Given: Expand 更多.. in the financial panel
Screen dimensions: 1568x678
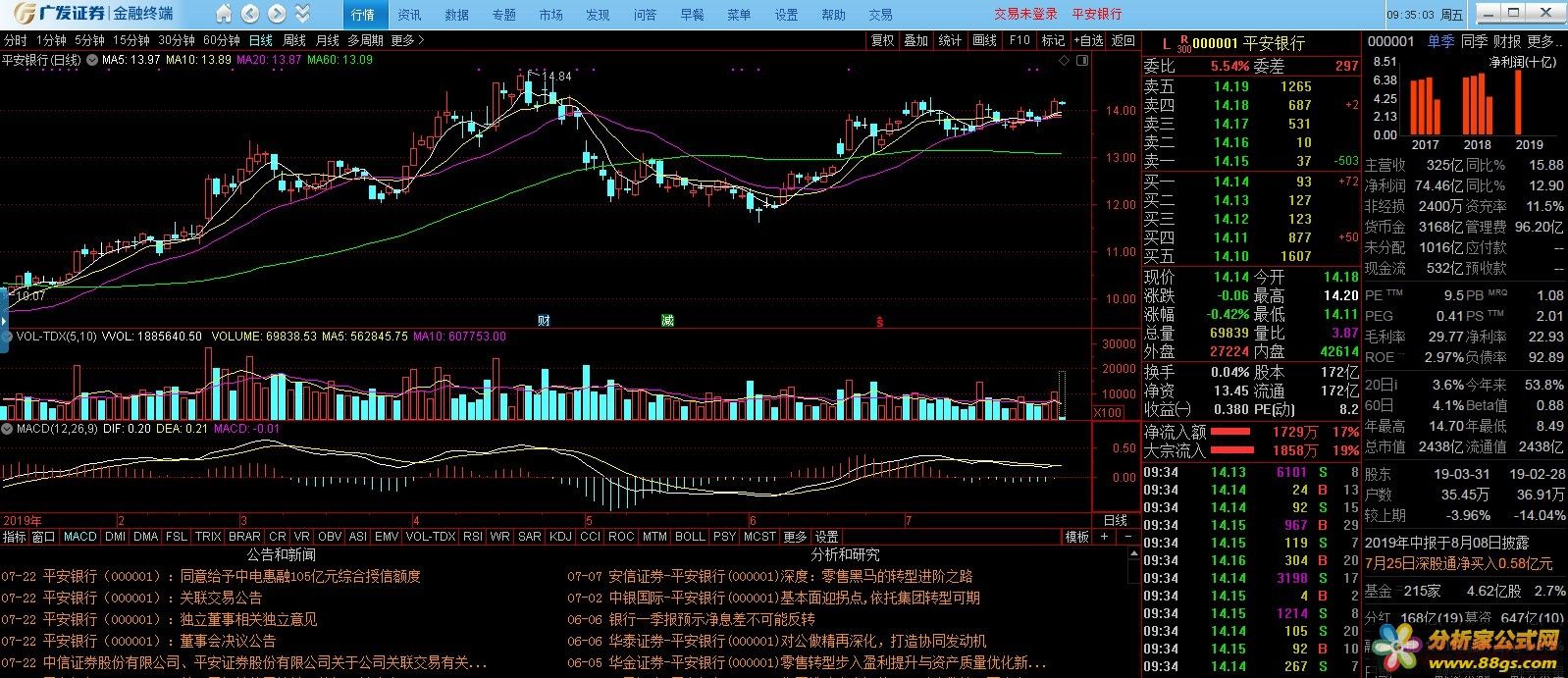Looking at the screenshot, I should [x=1544, y=41].
